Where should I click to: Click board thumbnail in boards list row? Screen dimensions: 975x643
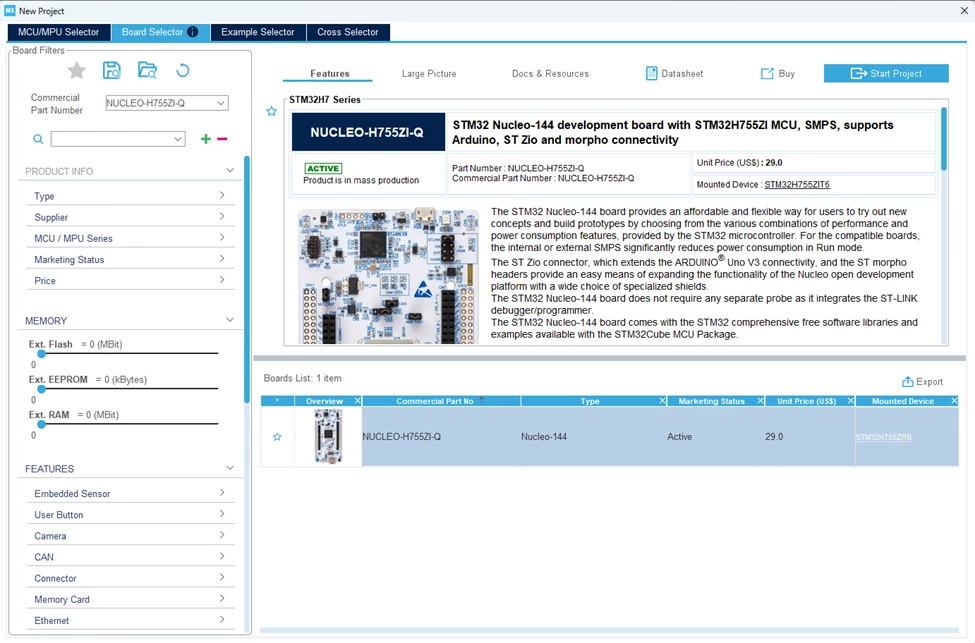click(328, 437)
